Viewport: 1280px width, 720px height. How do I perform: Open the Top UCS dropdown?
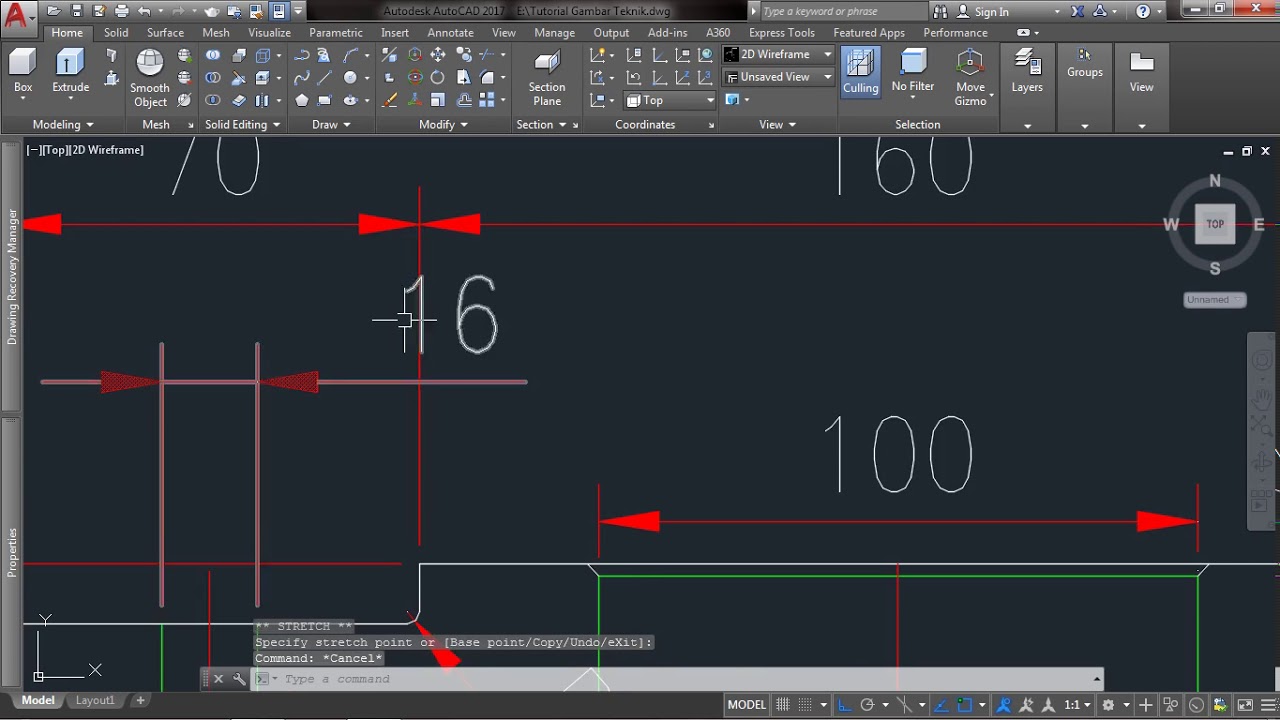(670, 100)
